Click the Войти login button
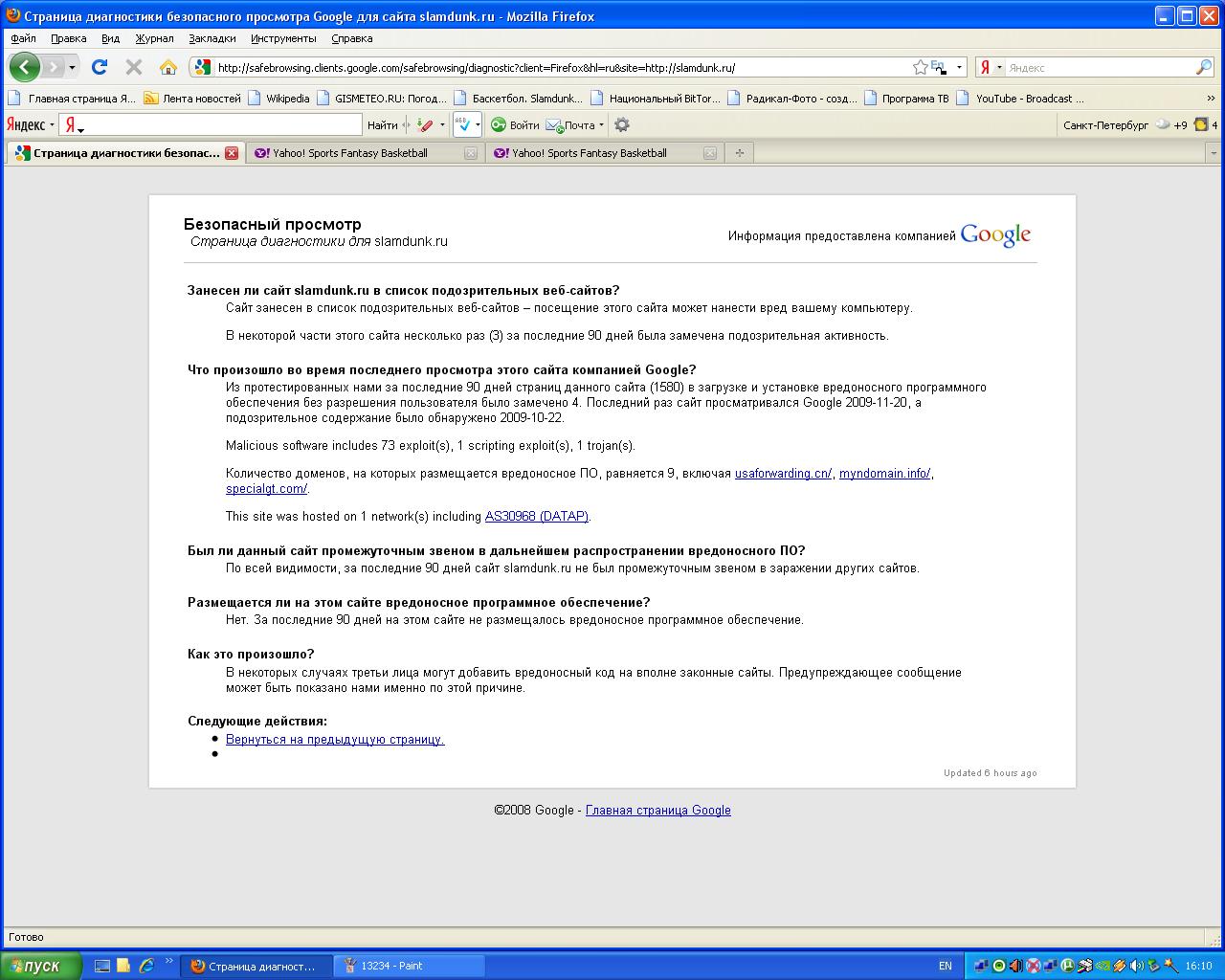 tap(515, 125)
